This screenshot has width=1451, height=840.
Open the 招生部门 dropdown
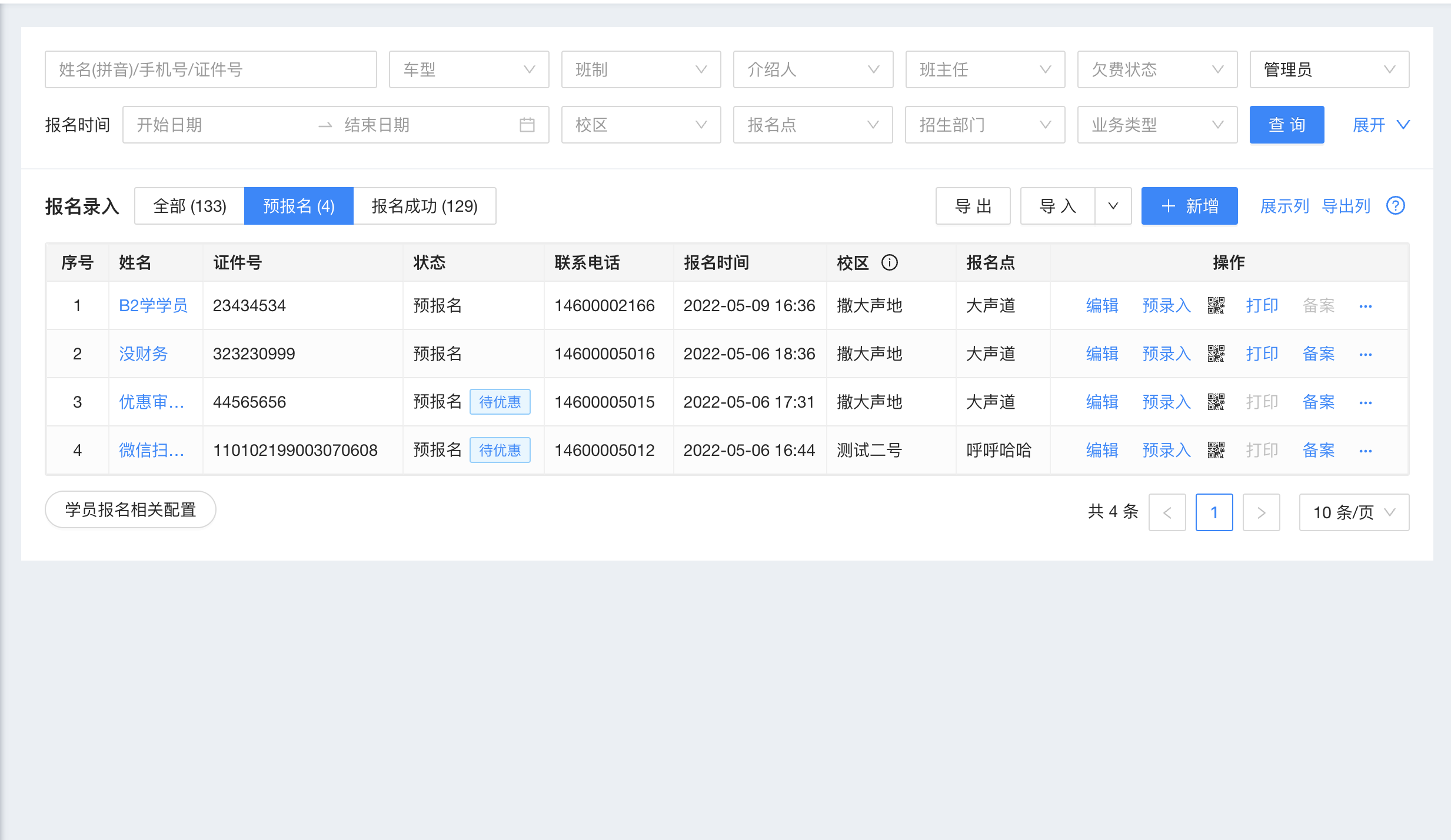(986, 125)
